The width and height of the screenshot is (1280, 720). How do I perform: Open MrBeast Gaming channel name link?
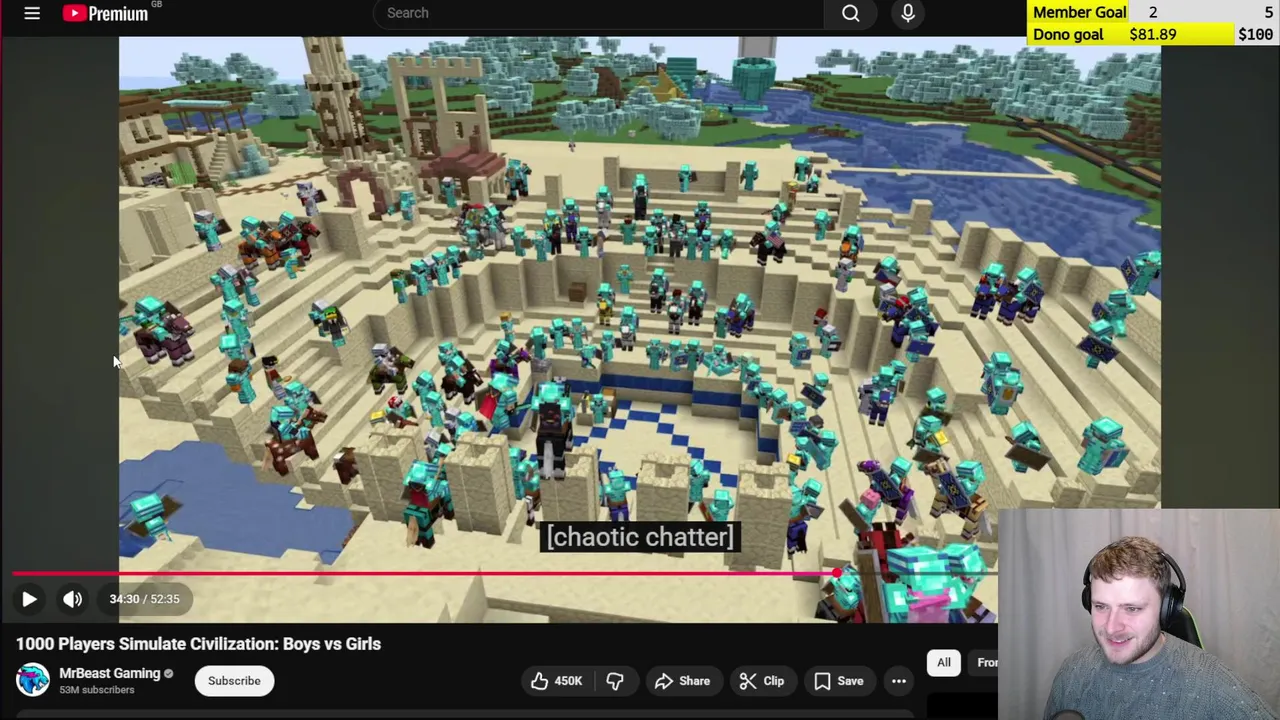pyautogui.click(x=110, y=673)
